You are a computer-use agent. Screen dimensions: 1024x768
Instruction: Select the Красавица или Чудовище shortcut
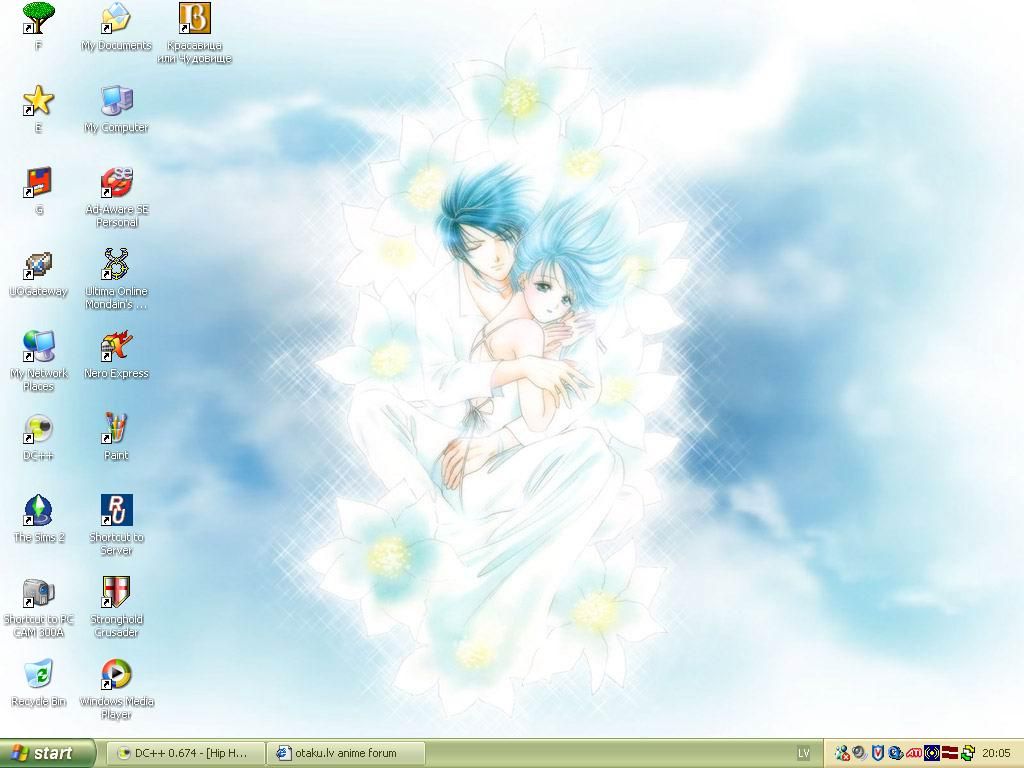[195, 18]
